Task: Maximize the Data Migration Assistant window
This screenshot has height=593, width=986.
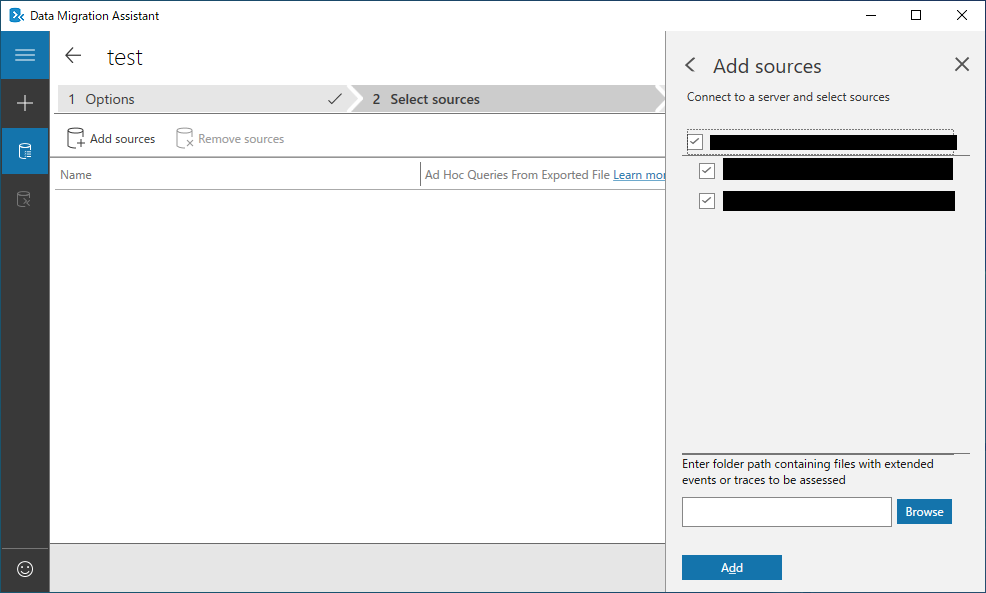Action: click(916, 16)
